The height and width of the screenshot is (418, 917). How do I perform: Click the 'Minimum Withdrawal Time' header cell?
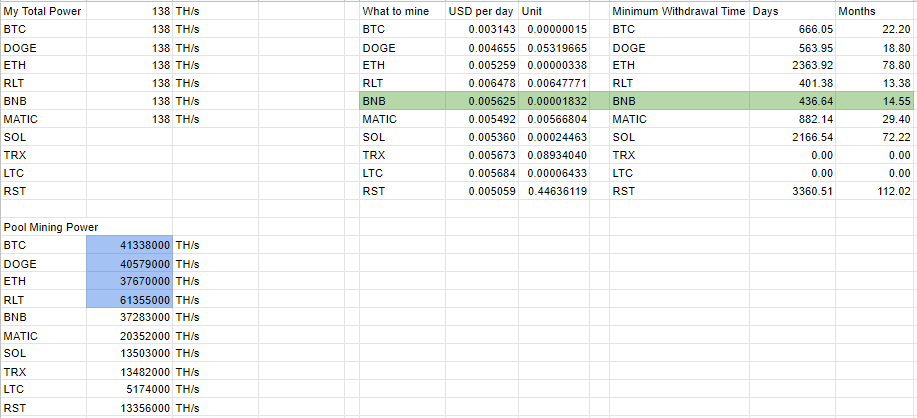tap(679, 11)
